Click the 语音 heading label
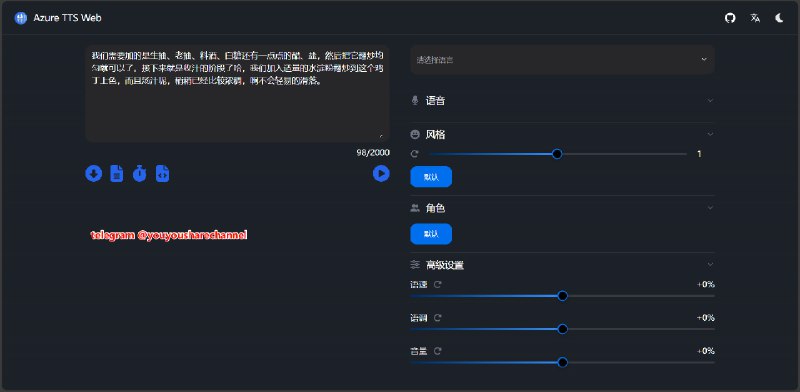This screenshot has height=392, width=800. tap(436, 101)
